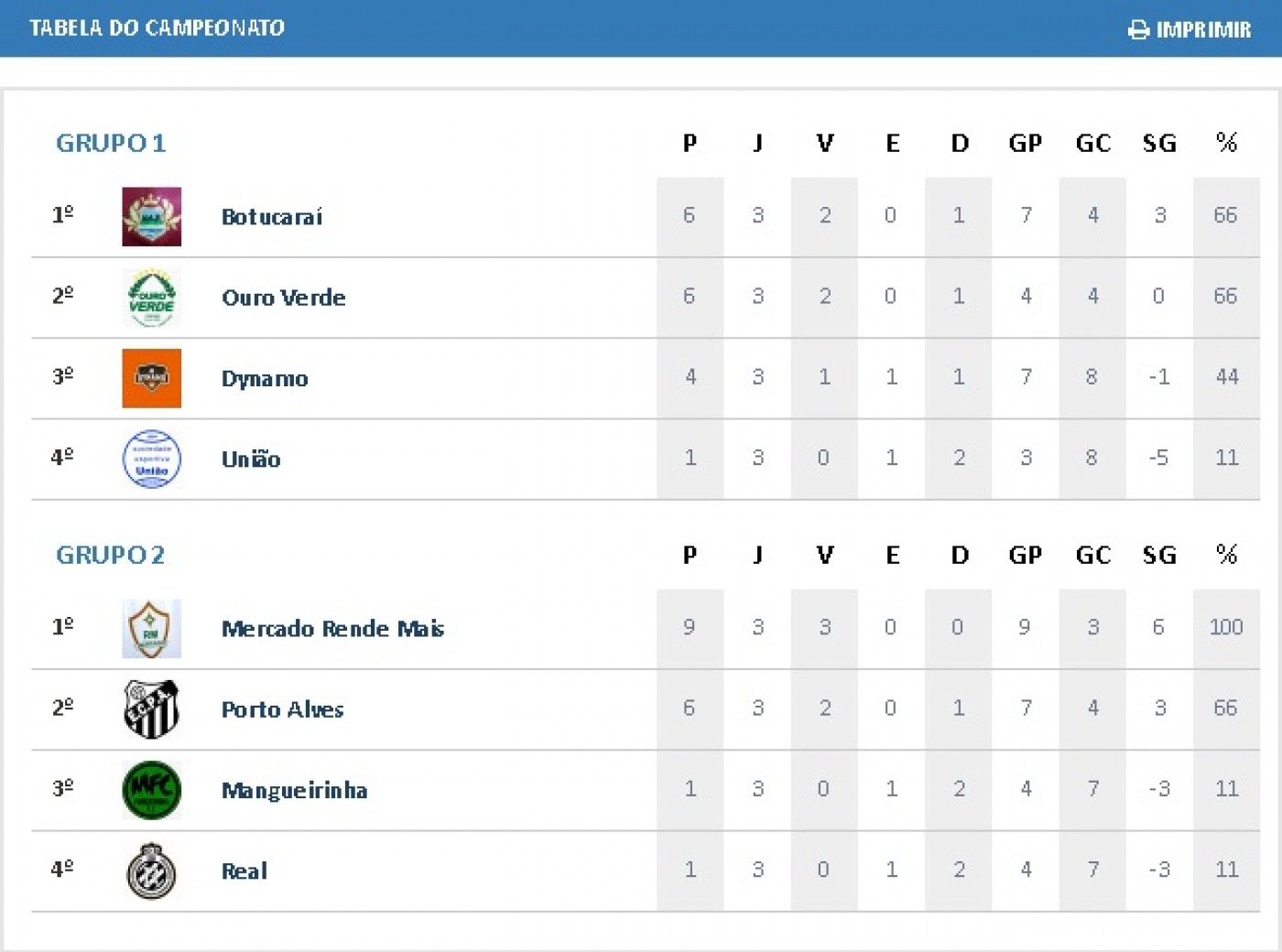Image resolution: width=1282 pixels, height=952 pixels.
Task: Click the Grupo 2 heading
Action: [x=111, y=555]
